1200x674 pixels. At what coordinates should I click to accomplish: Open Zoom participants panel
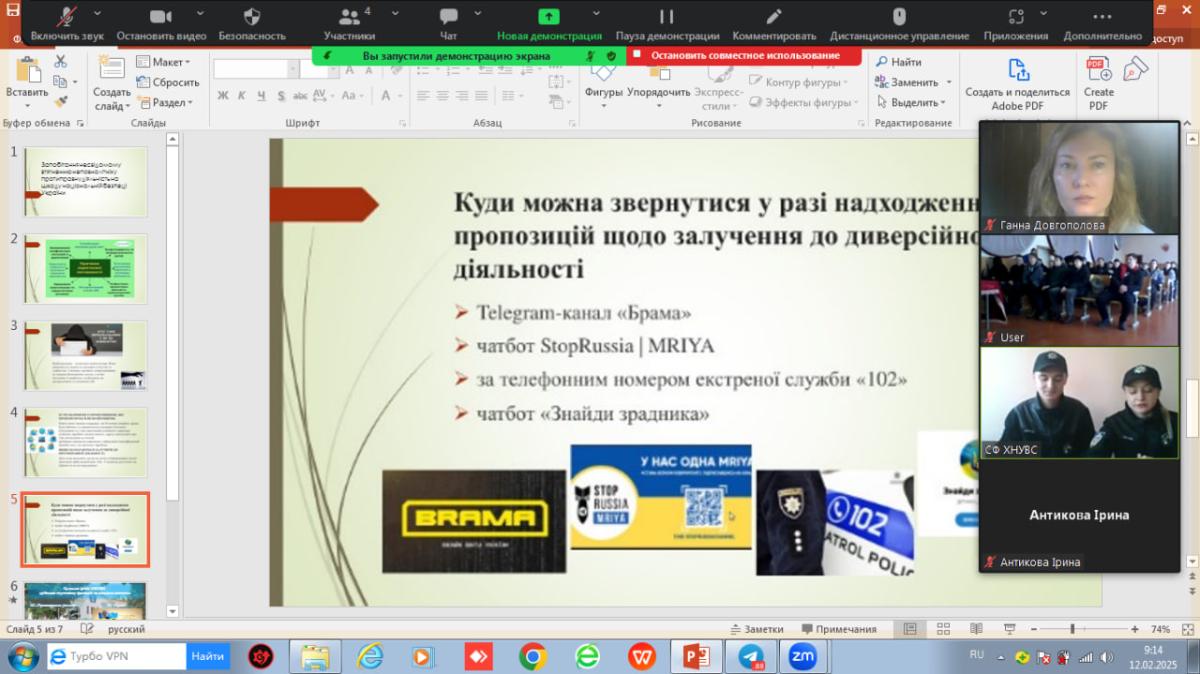pos(349,18)
